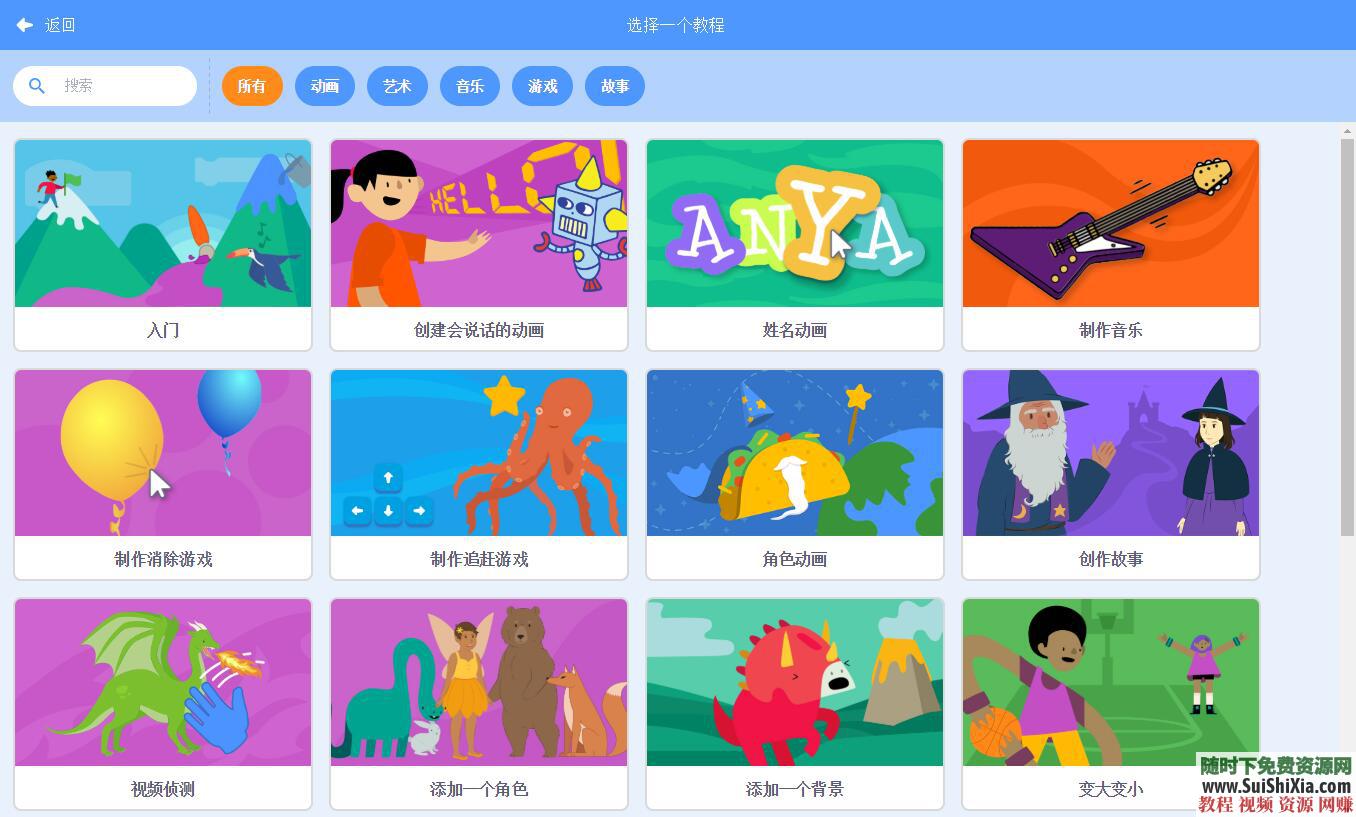Switch to the 故事 category

coord(615,86)
